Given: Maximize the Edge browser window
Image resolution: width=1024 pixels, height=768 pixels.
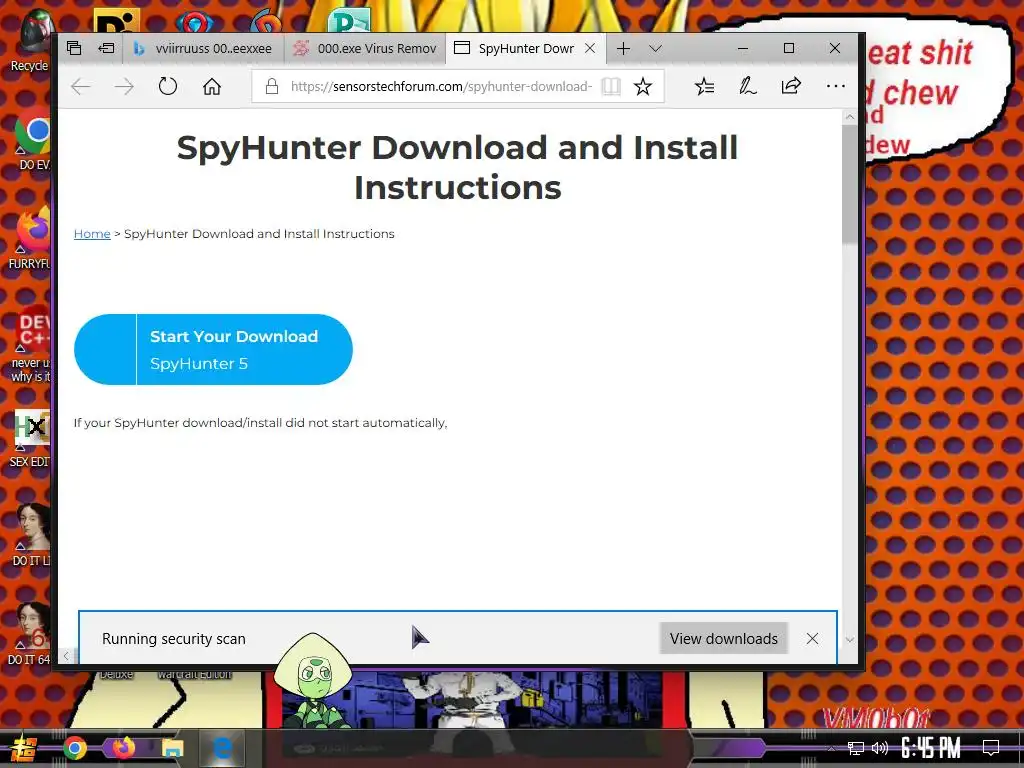Looking at the screenshot, I should pyautogui.click(x=789, y=48).
